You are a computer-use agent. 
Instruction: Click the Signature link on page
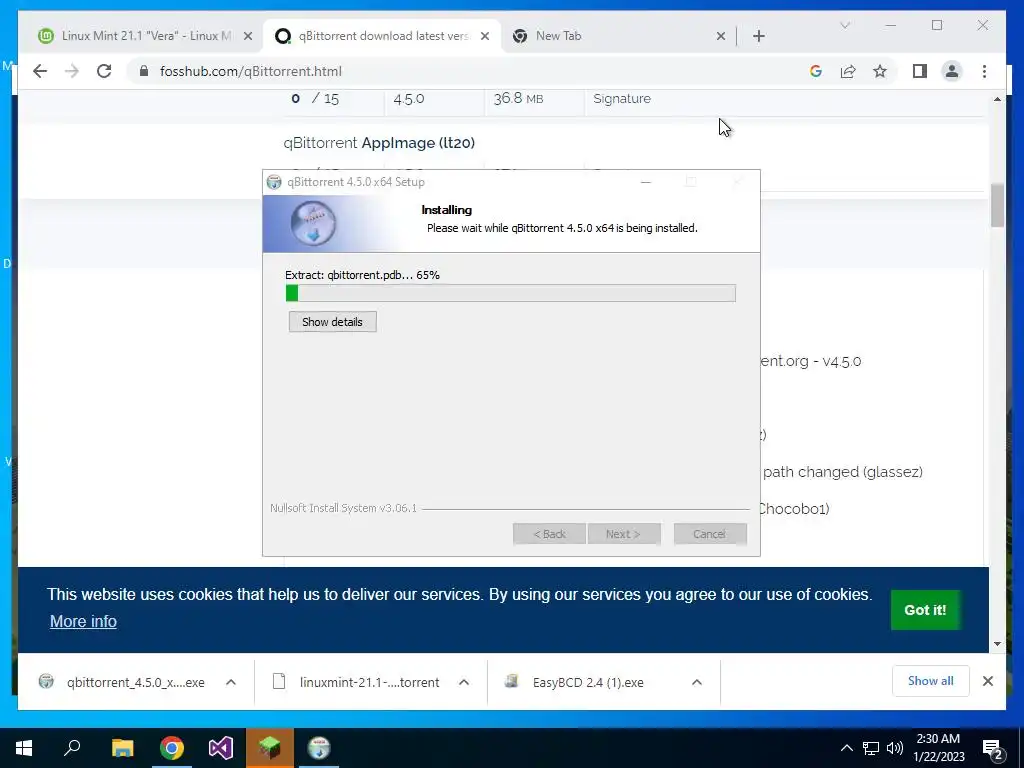coord(622,99)
